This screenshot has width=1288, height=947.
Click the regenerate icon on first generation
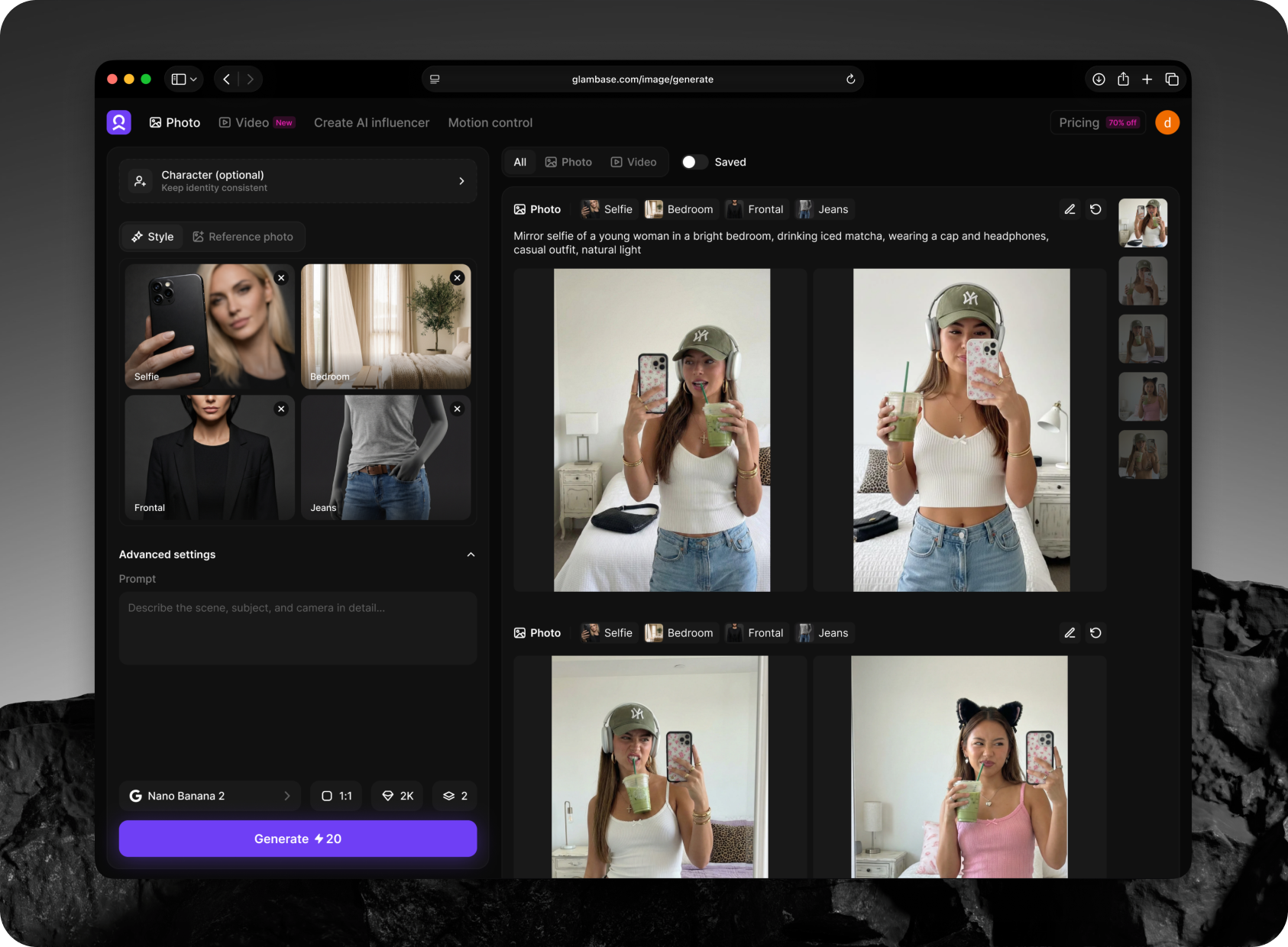click(1095, 209)
